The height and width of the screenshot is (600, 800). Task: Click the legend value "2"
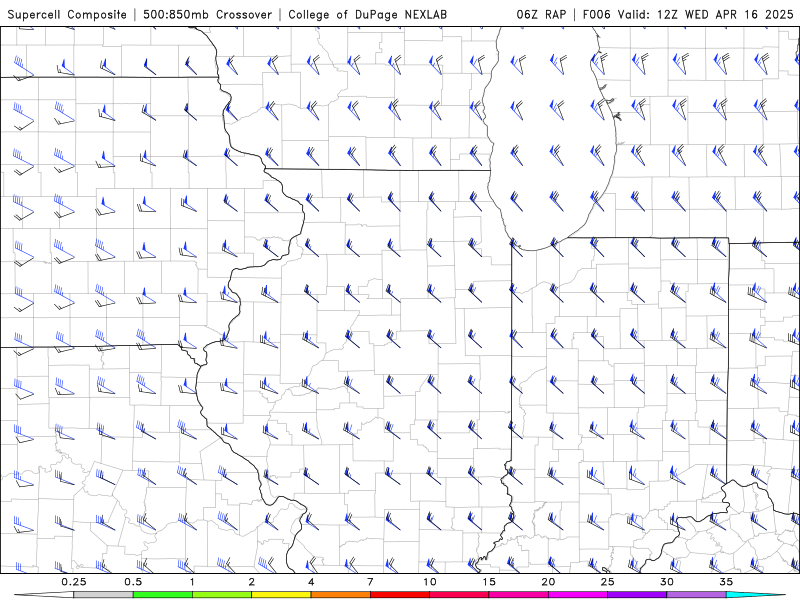[x=252, y=582]
